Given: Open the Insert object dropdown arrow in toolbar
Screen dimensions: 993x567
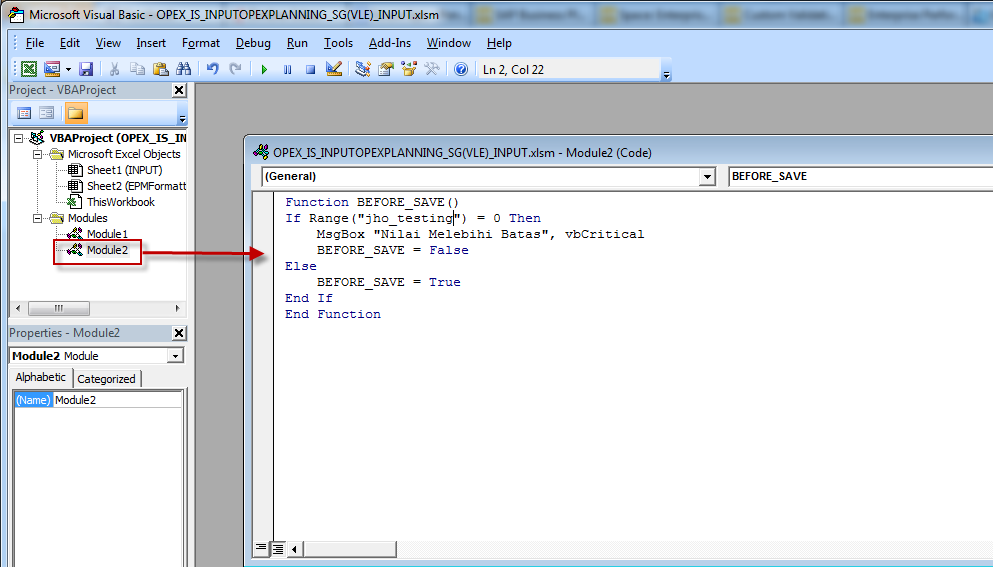Looking at the screenshot, I should [68, 69].
